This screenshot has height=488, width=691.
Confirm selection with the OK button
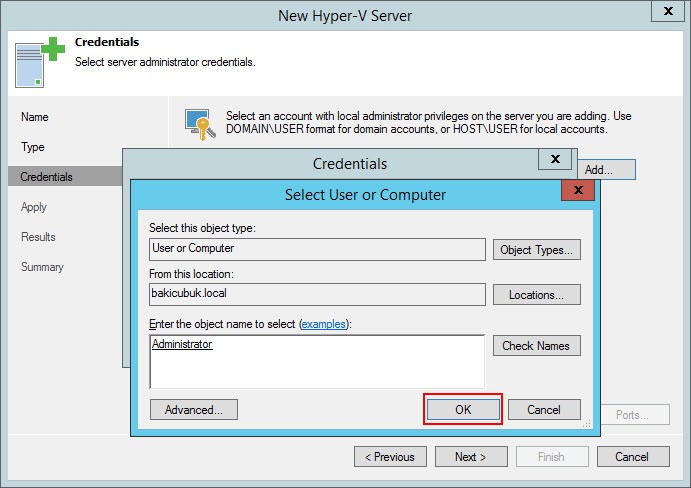pyautogui.click(x=463, y=410)
